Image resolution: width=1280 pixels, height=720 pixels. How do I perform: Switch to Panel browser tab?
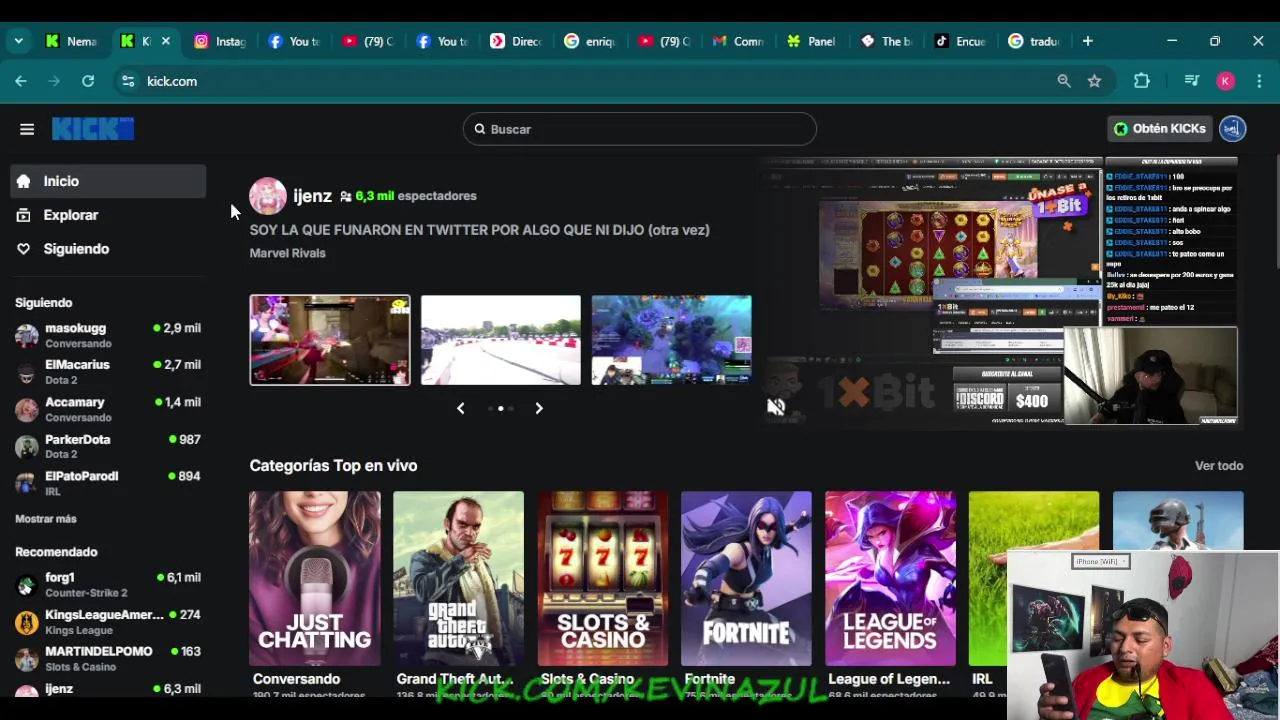[812, 41]
